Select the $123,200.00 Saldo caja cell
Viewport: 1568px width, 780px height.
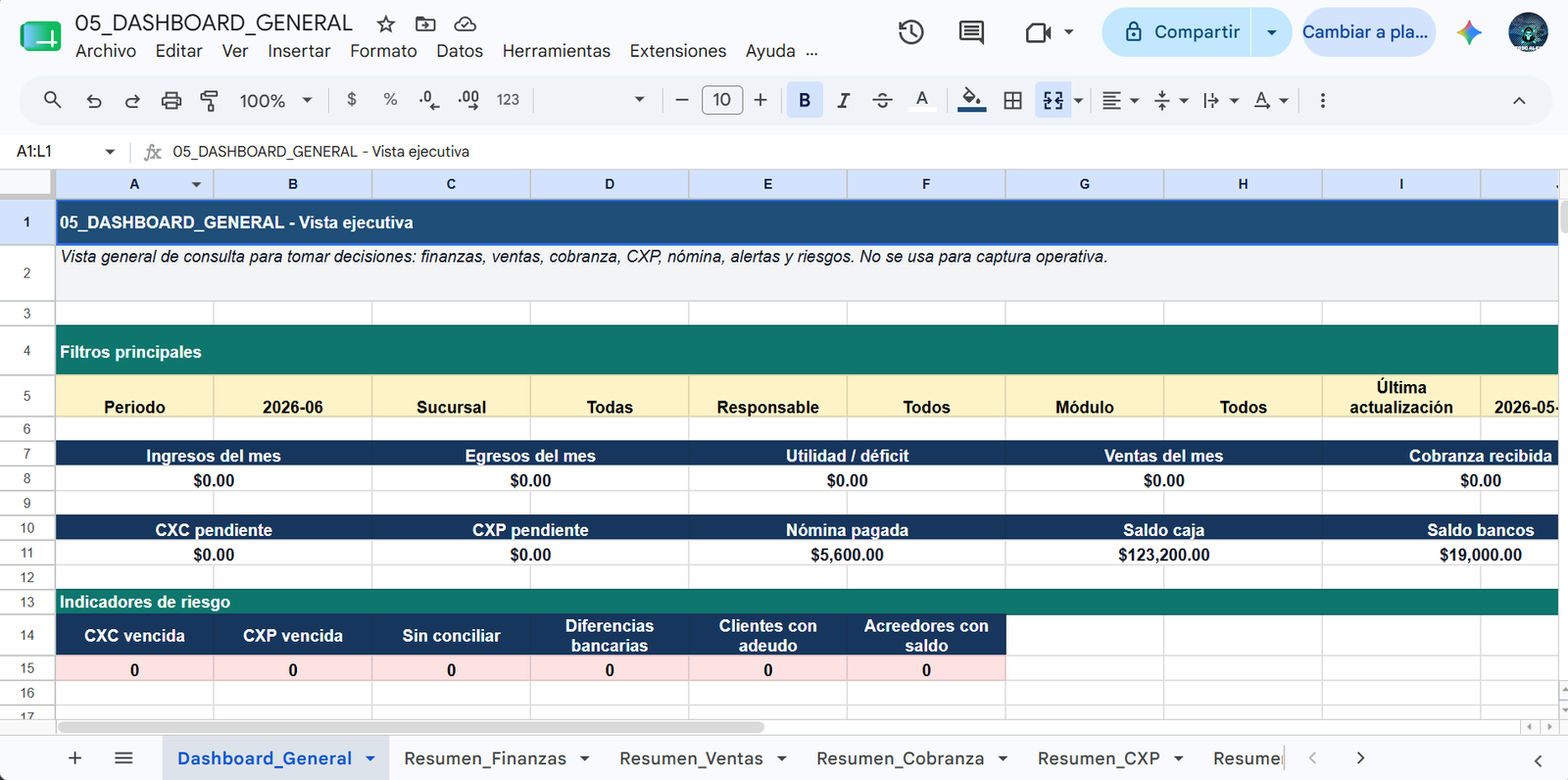pos(1163,555)
